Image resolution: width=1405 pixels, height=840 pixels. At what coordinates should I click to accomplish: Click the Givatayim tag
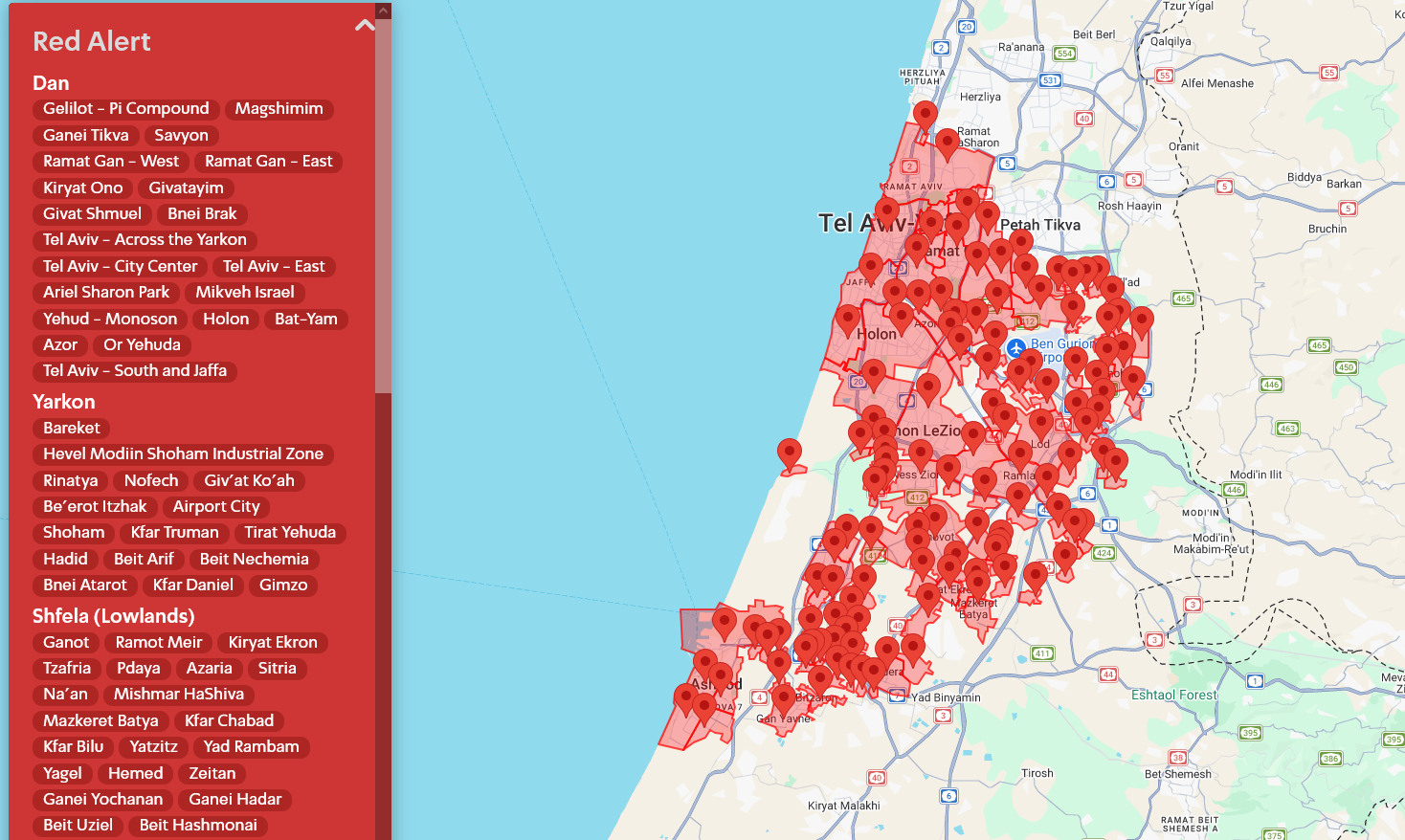187,188
